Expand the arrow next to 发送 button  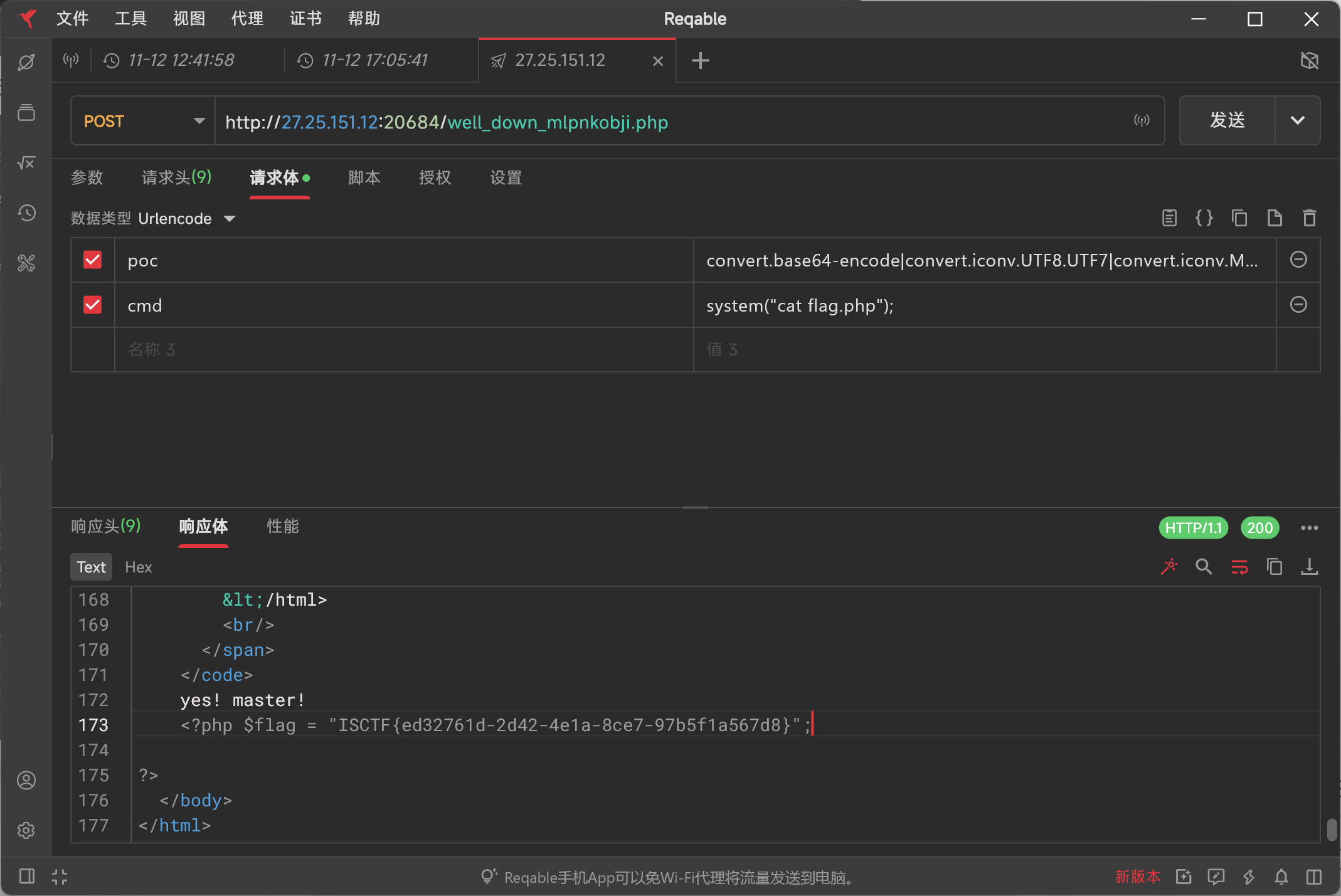click(x=1297, y=120)
